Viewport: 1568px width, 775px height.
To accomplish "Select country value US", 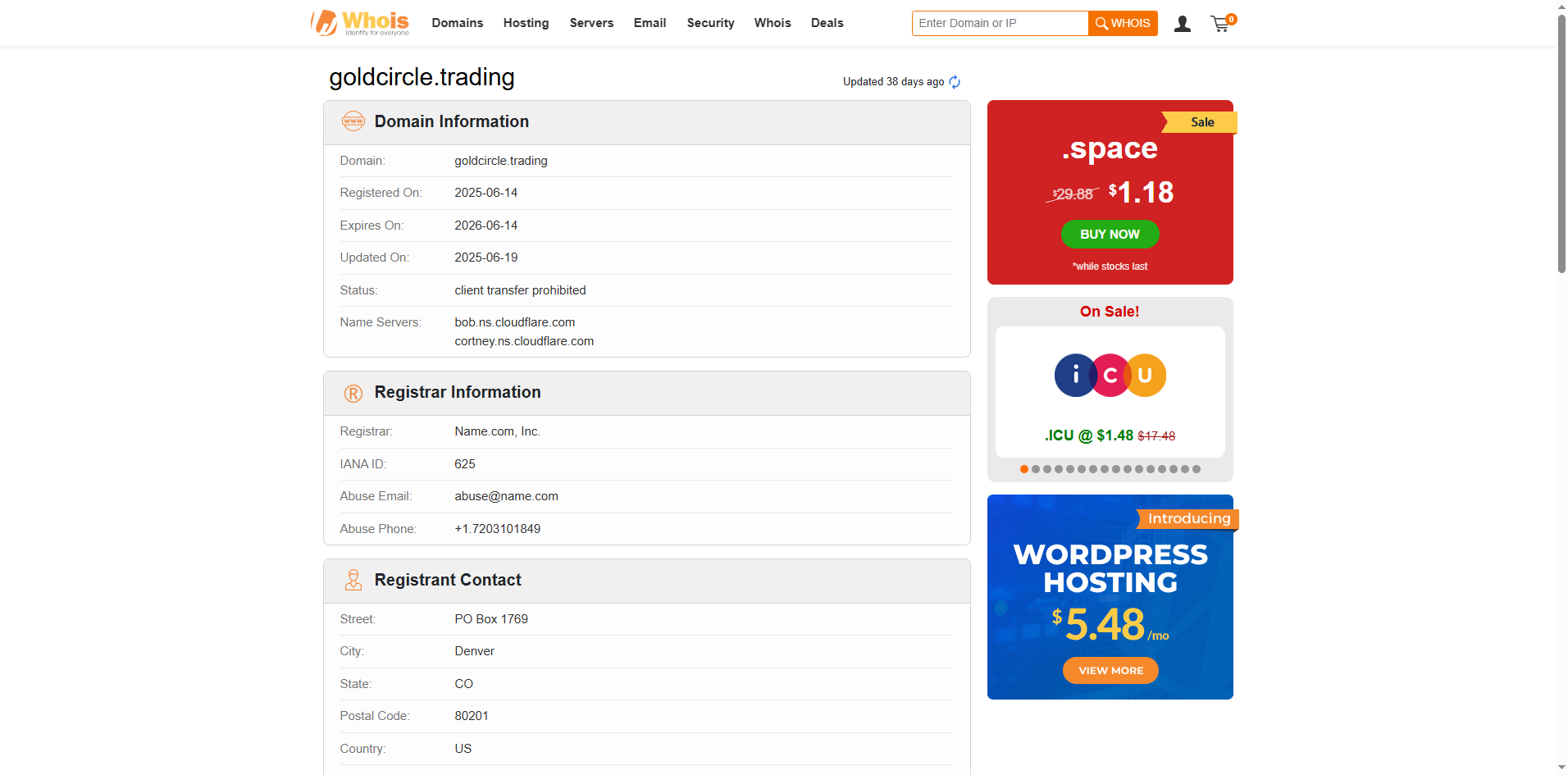I will coord(463,749).
